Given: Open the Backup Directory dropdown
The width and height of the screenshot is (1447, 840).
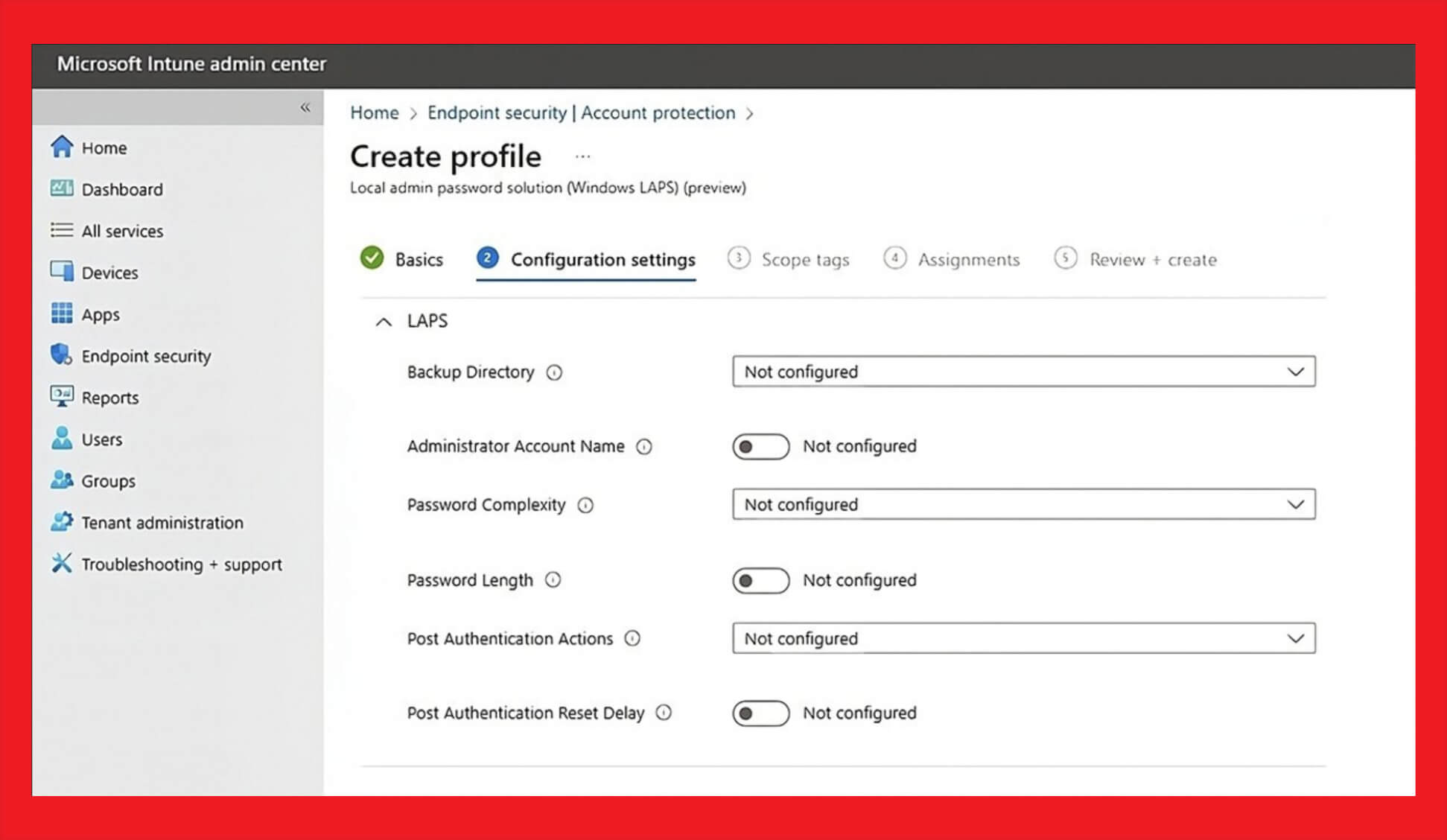Looking at the screenshot, I should (1024, 371).
